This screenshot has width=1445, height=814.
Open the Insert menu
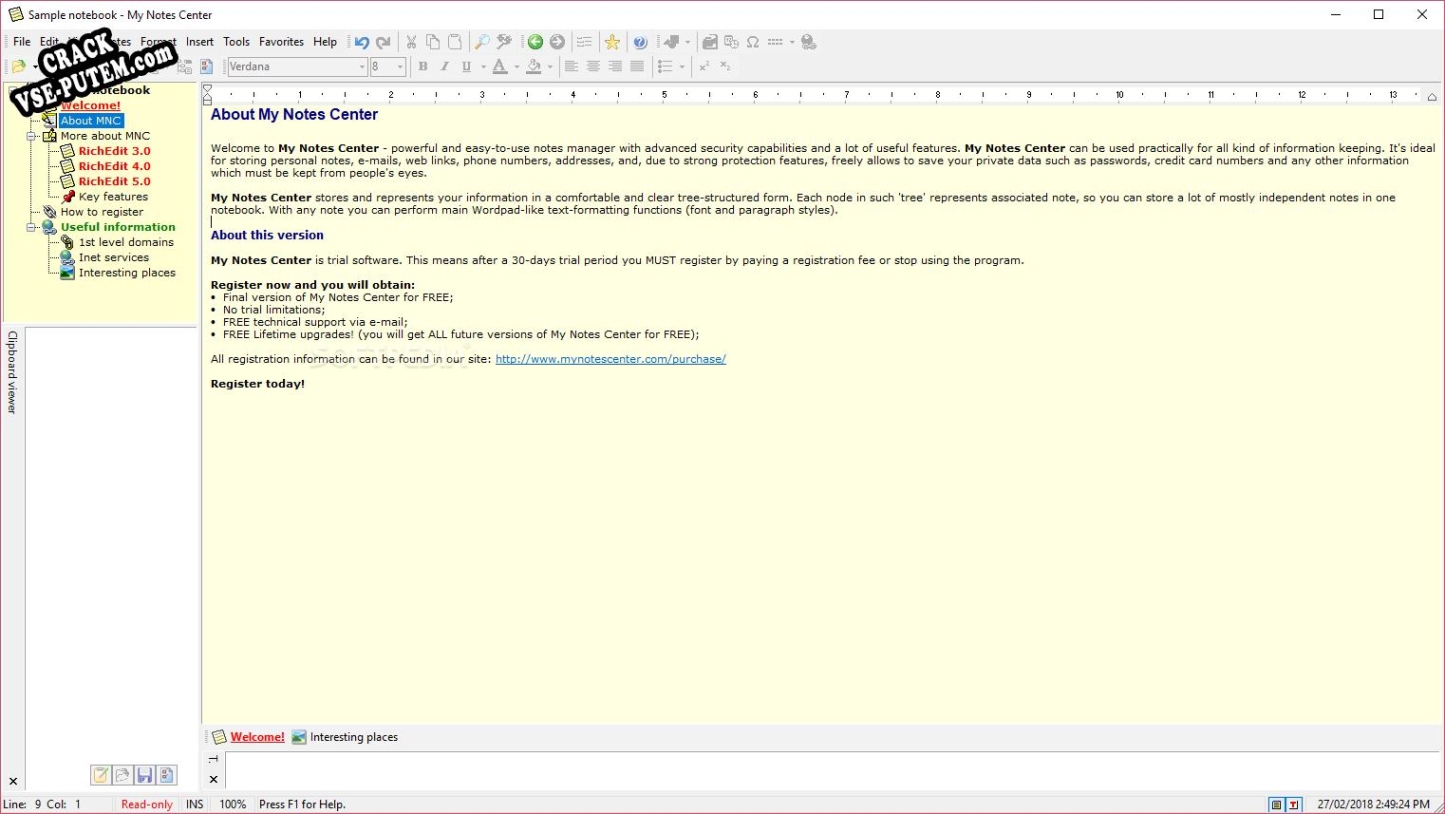point(200,42)
